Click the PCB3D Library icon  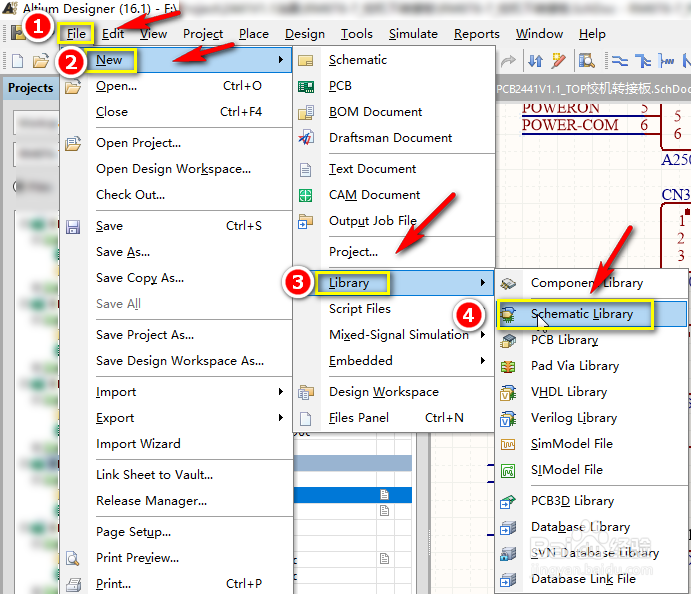tap(508, 501)
